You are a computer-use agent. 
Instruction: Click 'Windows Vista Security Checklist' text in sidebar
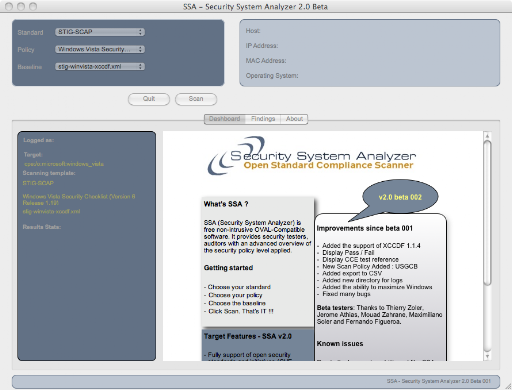79,200
